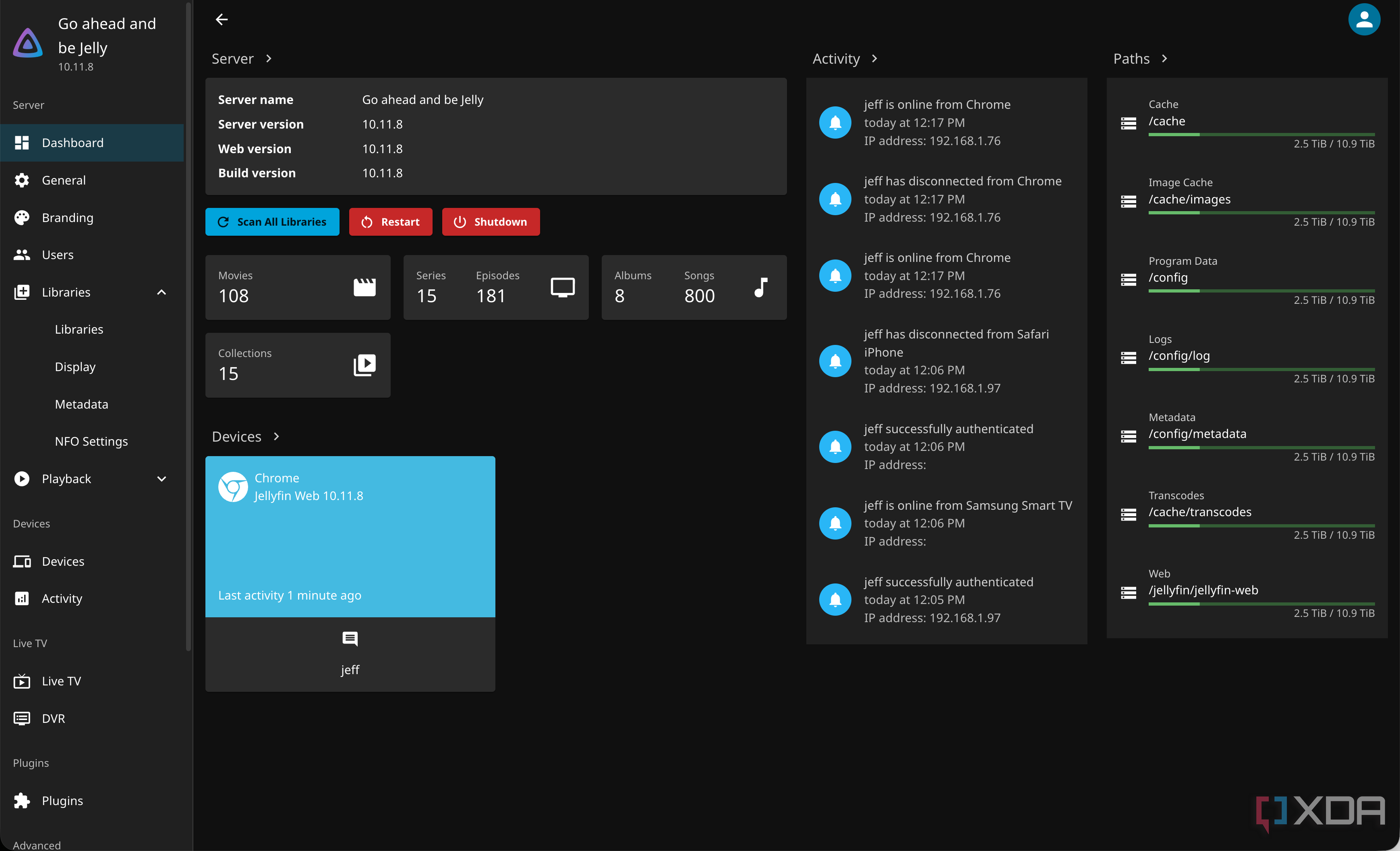Click storage icon beside /cache/transcodes
Viewport: 1400px width, 851px height.
tap(1129, 515)
